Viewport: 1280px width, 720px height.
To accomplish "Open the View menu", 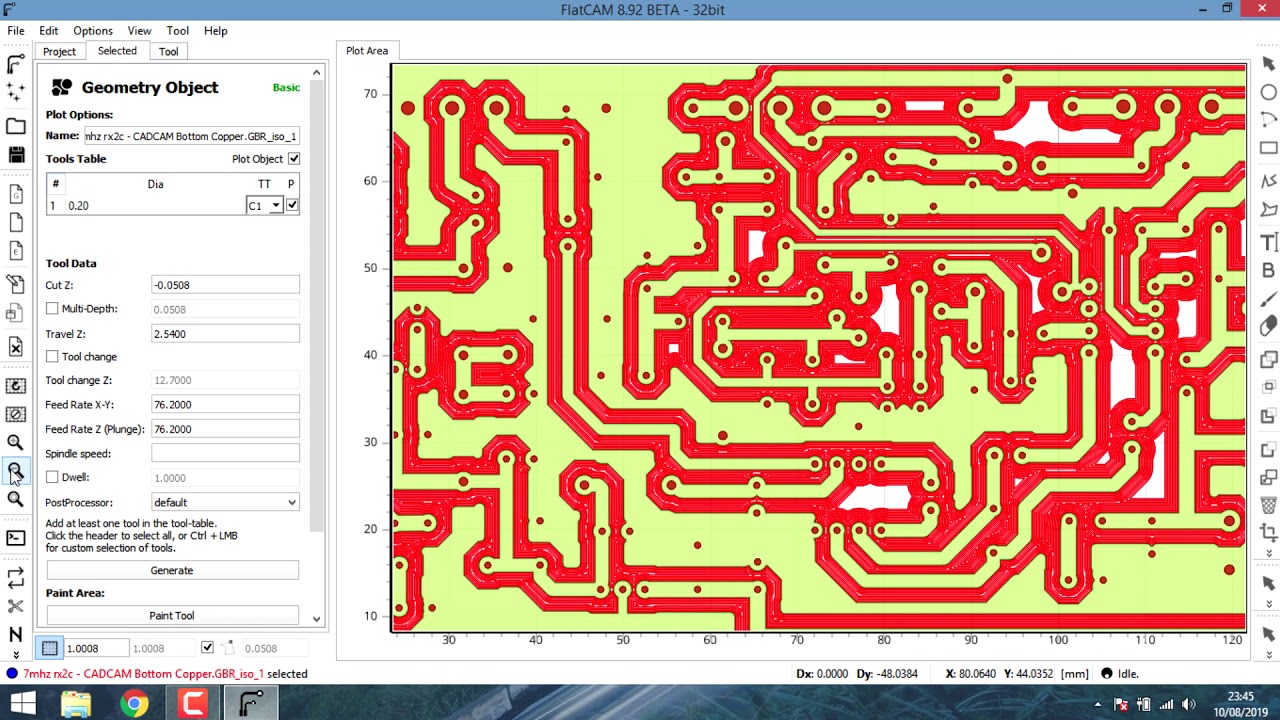I will coord(139,31).
